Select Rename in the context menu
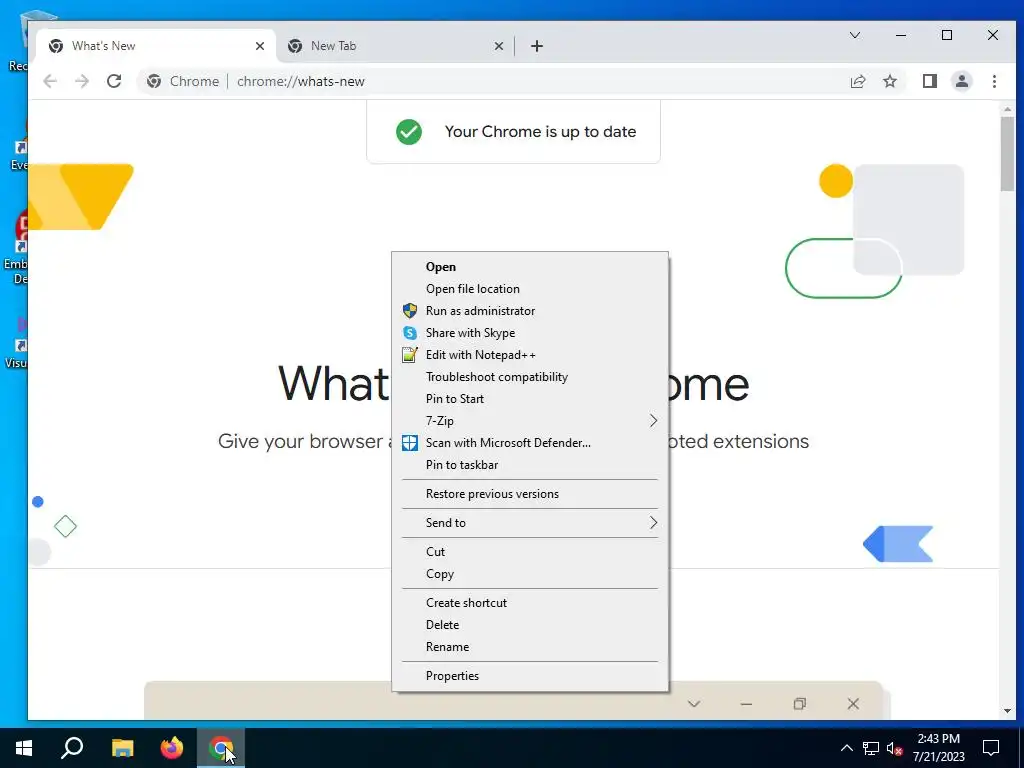This screenshot has height=768, width=1024. pyautogui.click(x=530, y=647)
